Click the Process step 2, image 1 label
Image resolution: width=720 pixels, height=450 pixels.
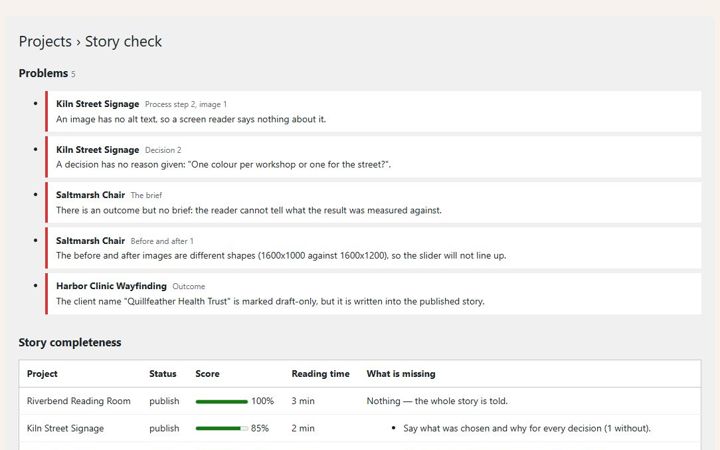(186, 105)
